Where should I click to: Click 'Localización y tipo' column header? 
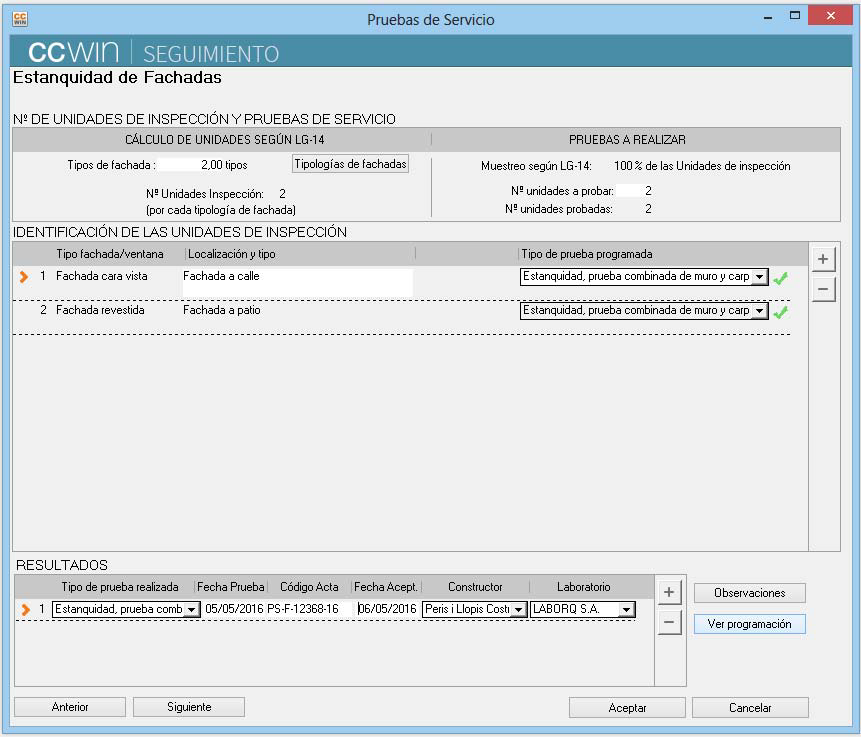pos(231,254)
